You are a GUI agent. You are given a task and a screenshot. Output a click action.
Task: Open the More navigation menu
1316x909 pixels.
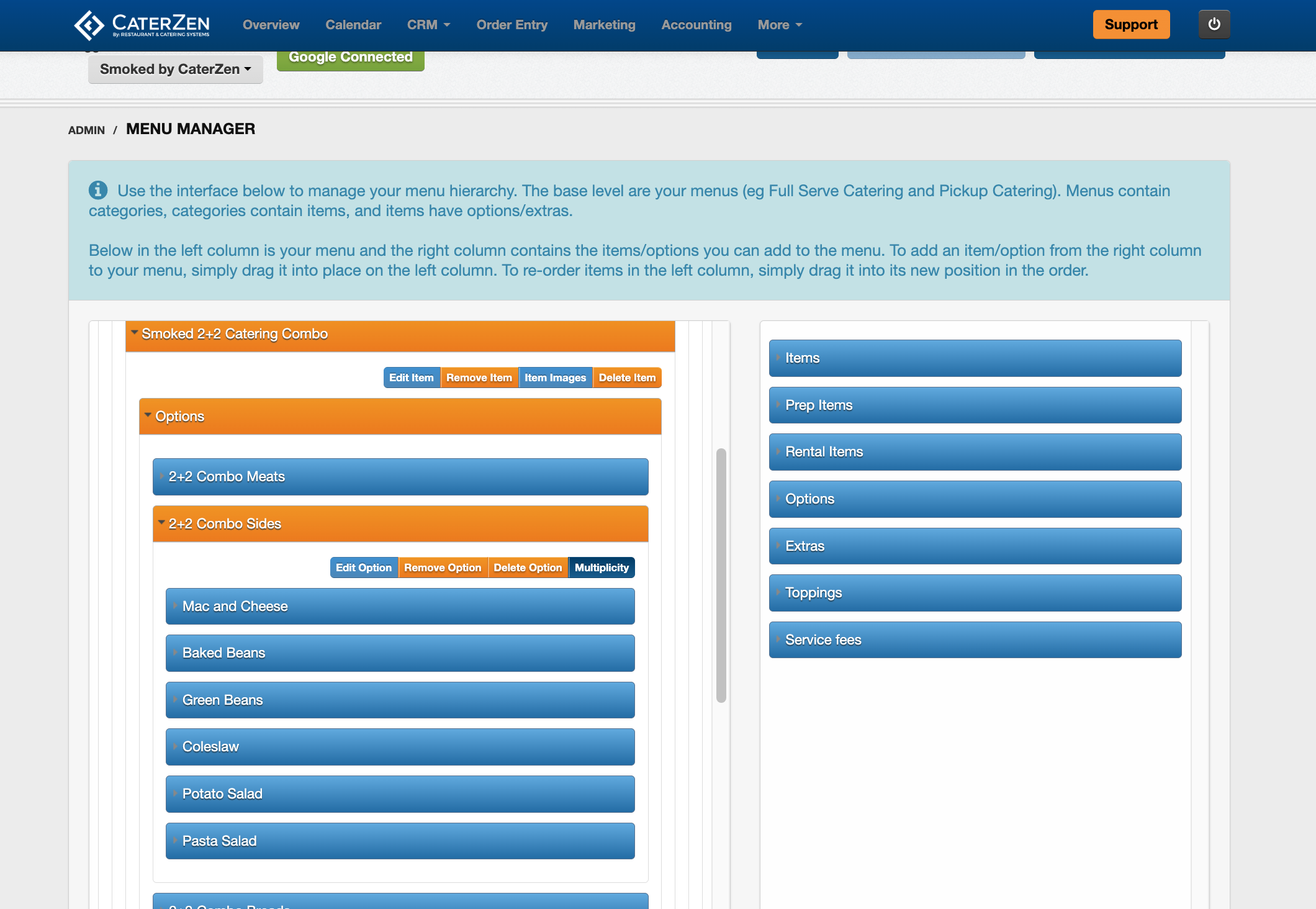click(780, 25)
